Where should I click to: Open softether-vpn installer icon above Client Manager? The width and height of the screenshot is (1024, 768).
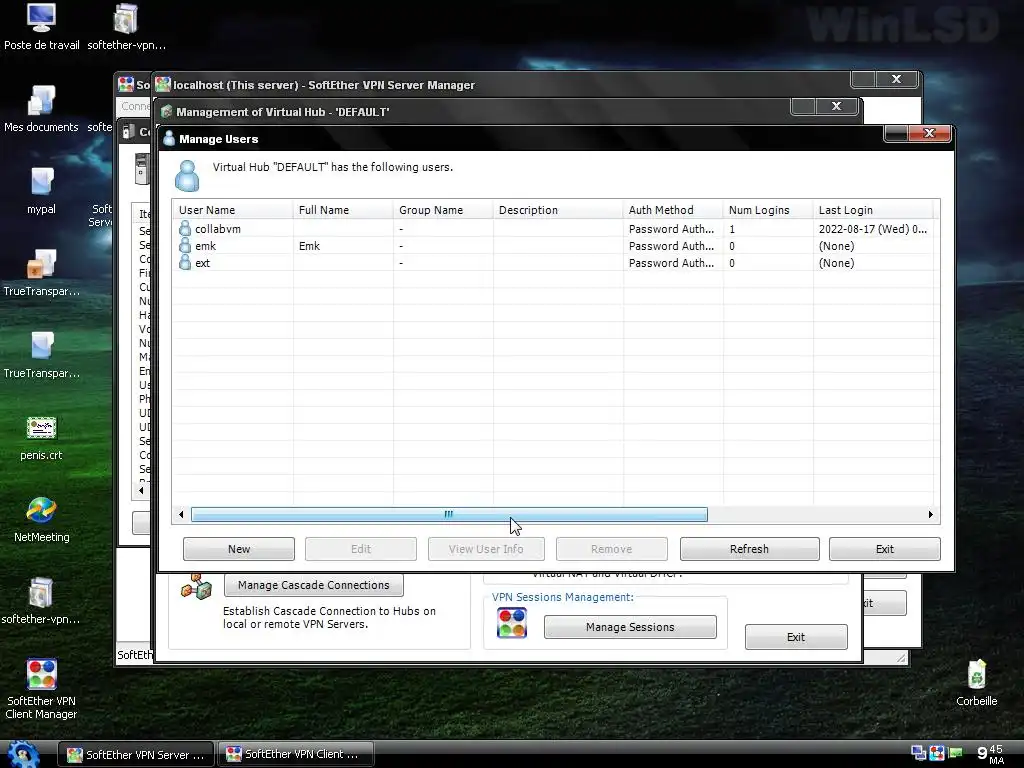pyautogui.click(x=41, y=601)
